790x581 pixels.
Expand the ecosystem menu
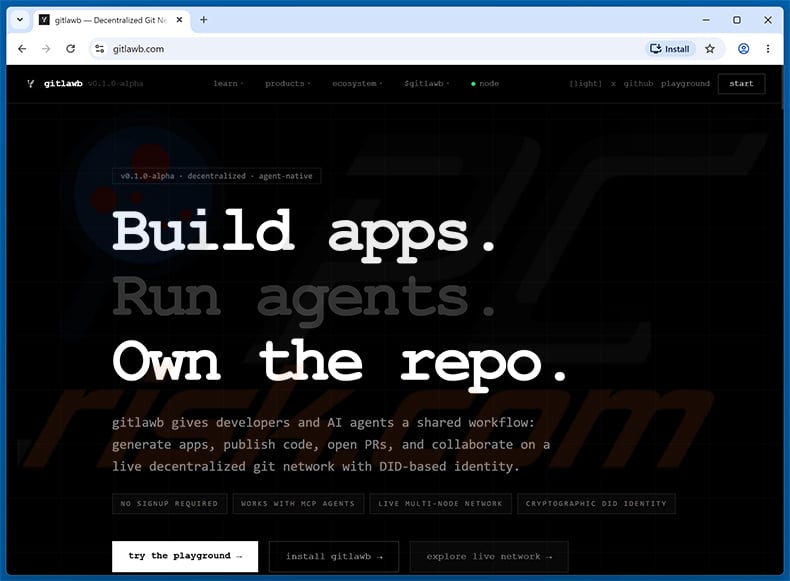(x=357, y=84)
